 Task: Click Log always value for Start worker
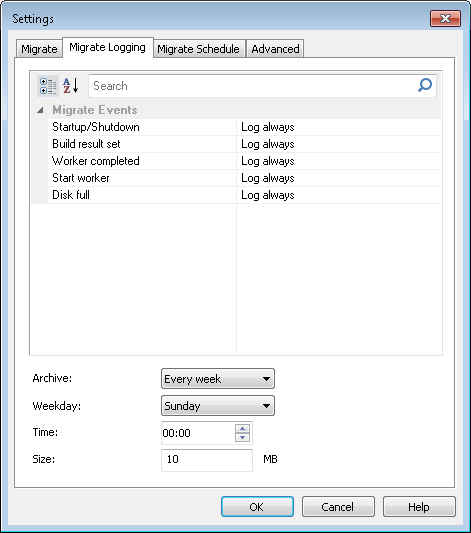[339, 178]
